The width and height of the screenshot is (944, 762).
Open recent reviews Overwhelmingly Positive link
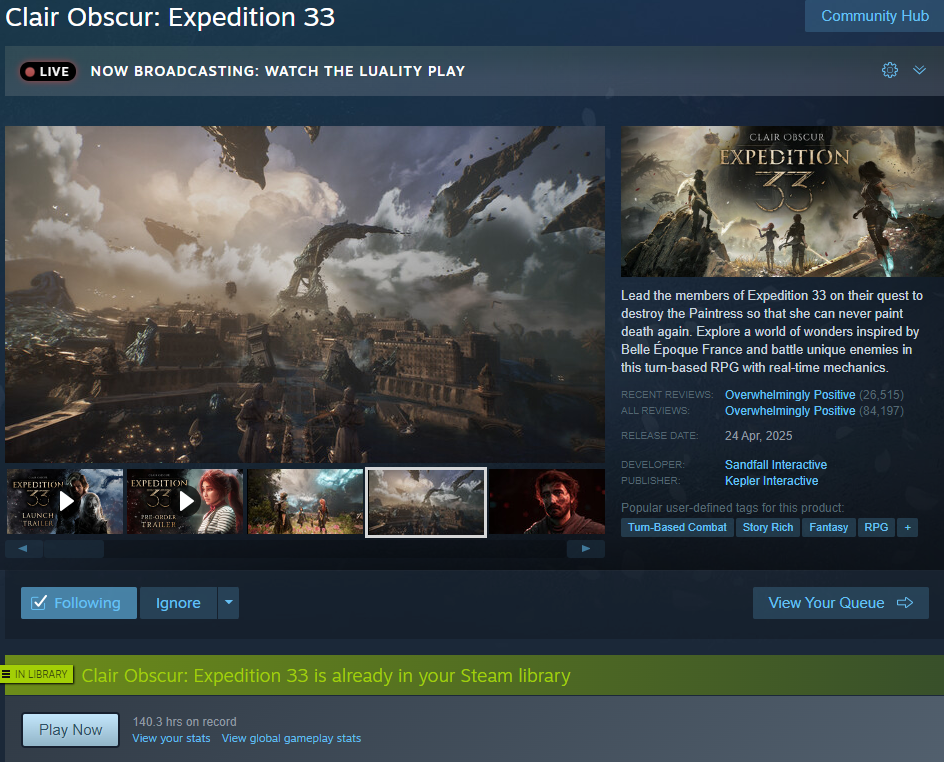(790, 395)
